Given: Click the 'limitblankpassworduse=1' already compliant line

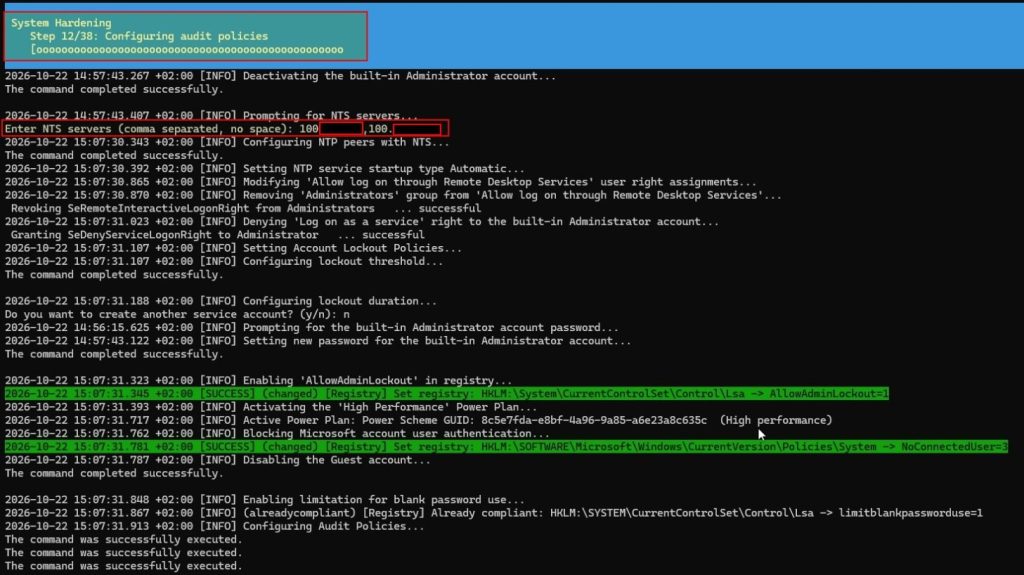Looking at the screenshot, I should (494, 513).
